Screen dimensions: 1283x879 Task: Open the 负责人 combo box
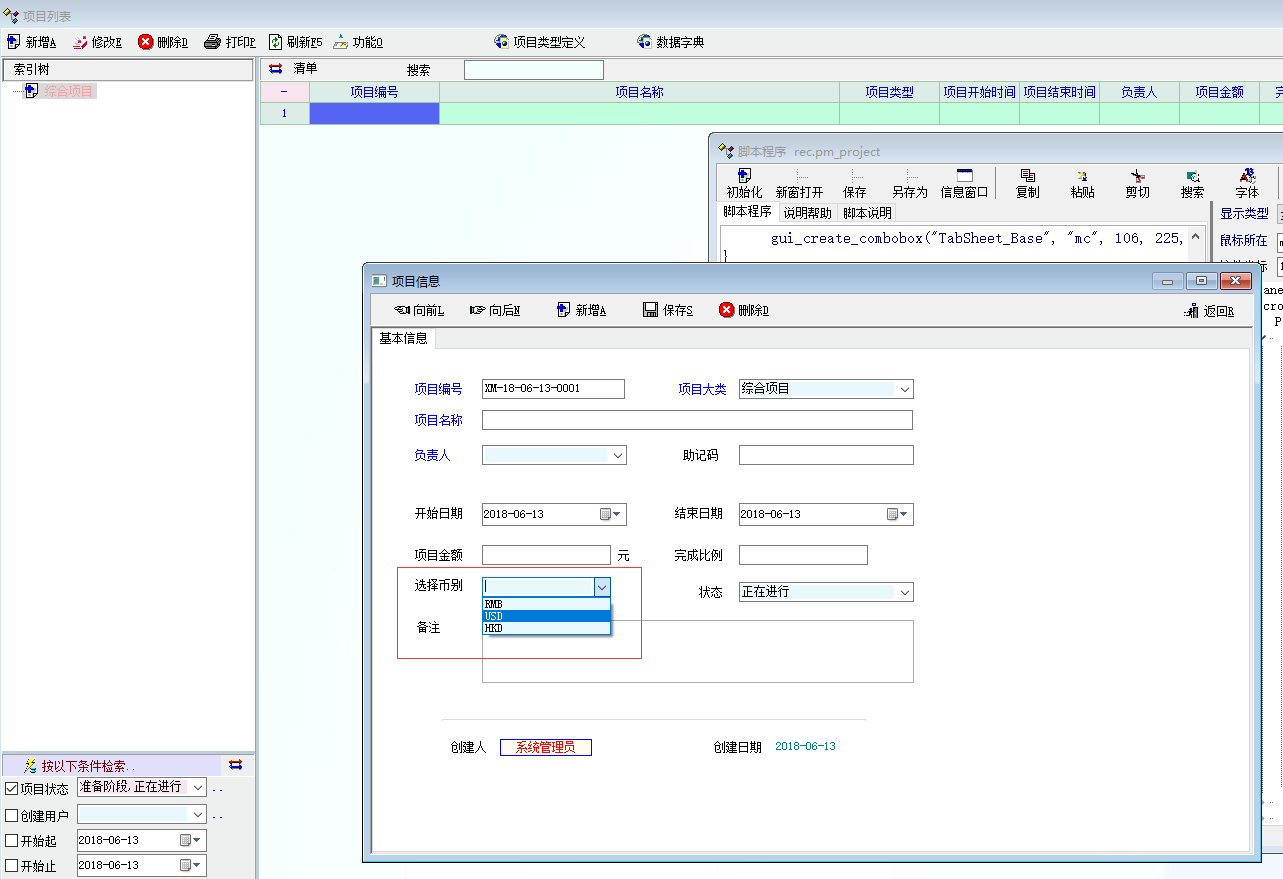618,456
